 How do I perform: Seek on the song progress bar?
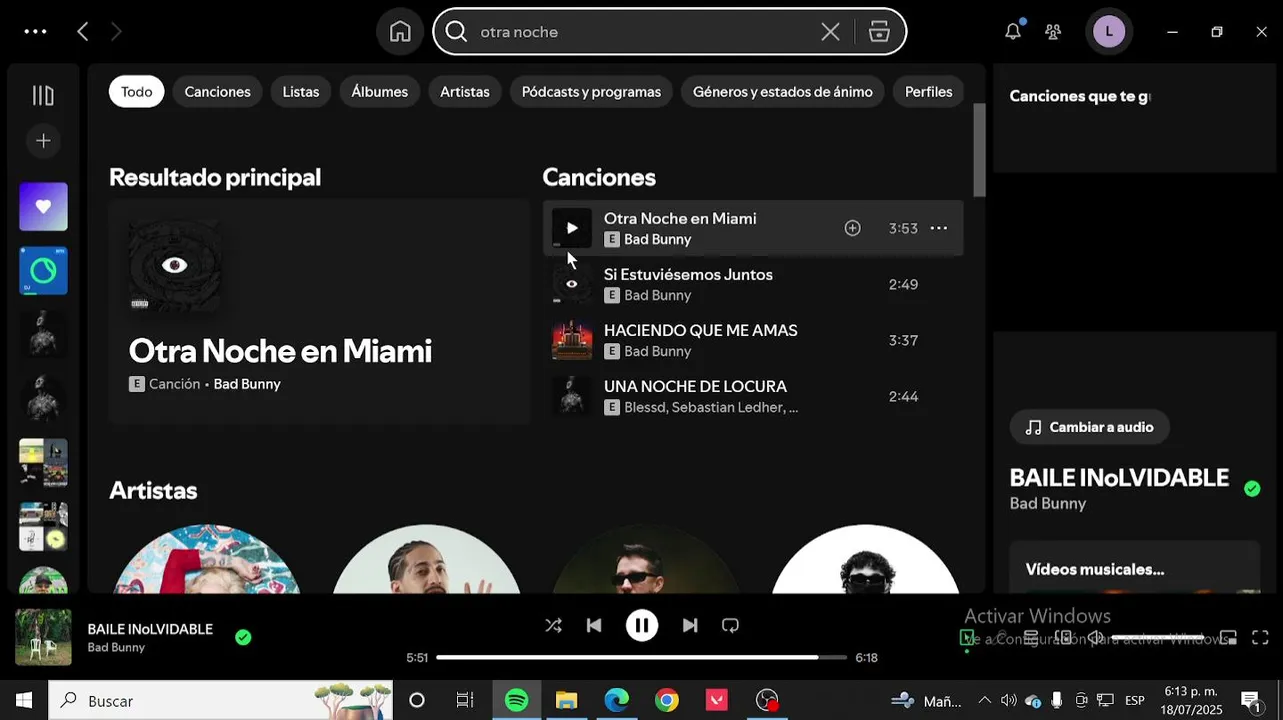(x=641, y=658)
